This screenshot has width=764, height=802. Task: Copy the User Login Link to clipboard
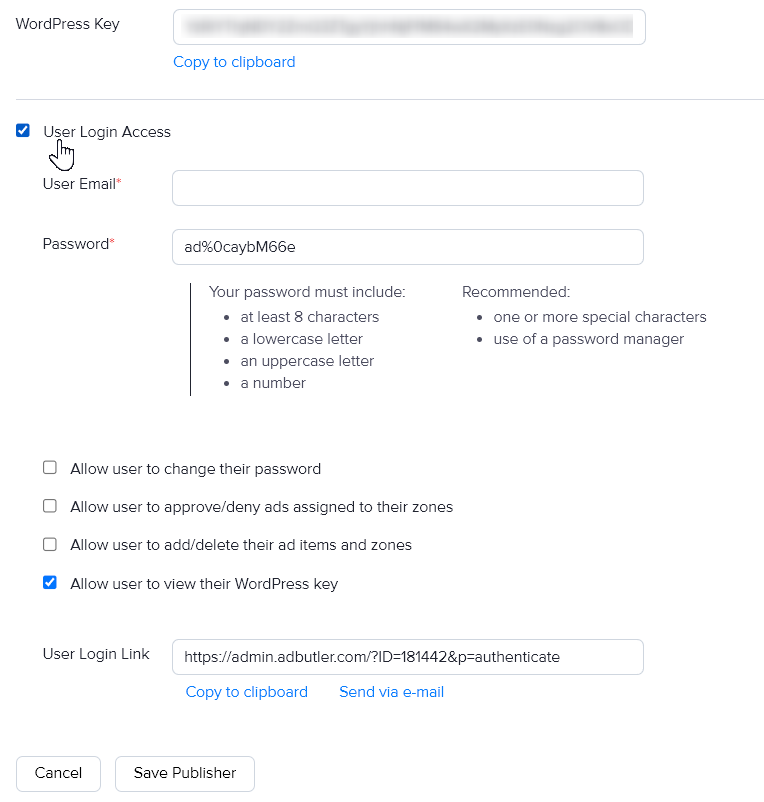tap(246, 692)
